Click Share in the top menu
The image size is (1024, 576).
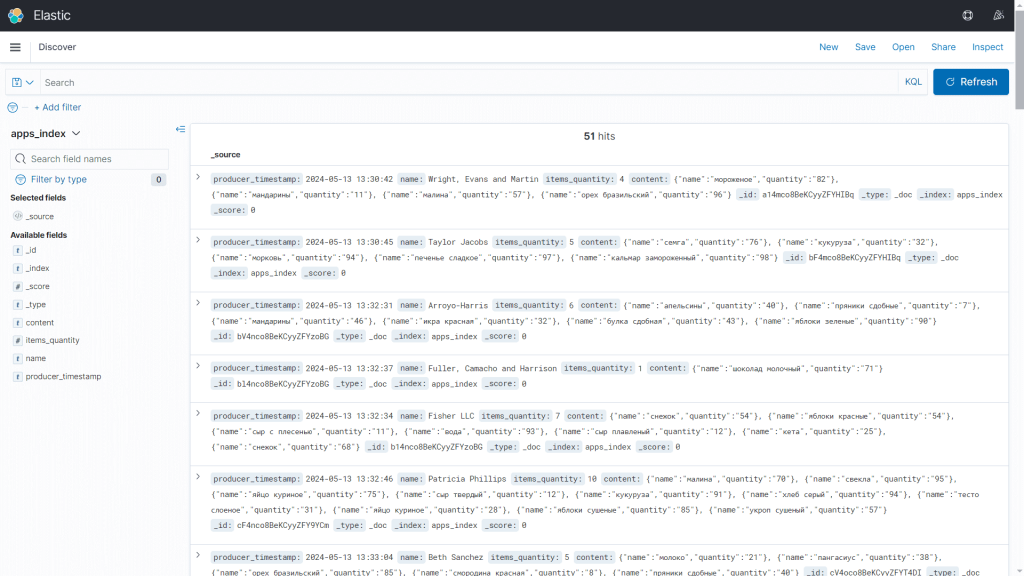pyautogui.click(x=943, y=47)
